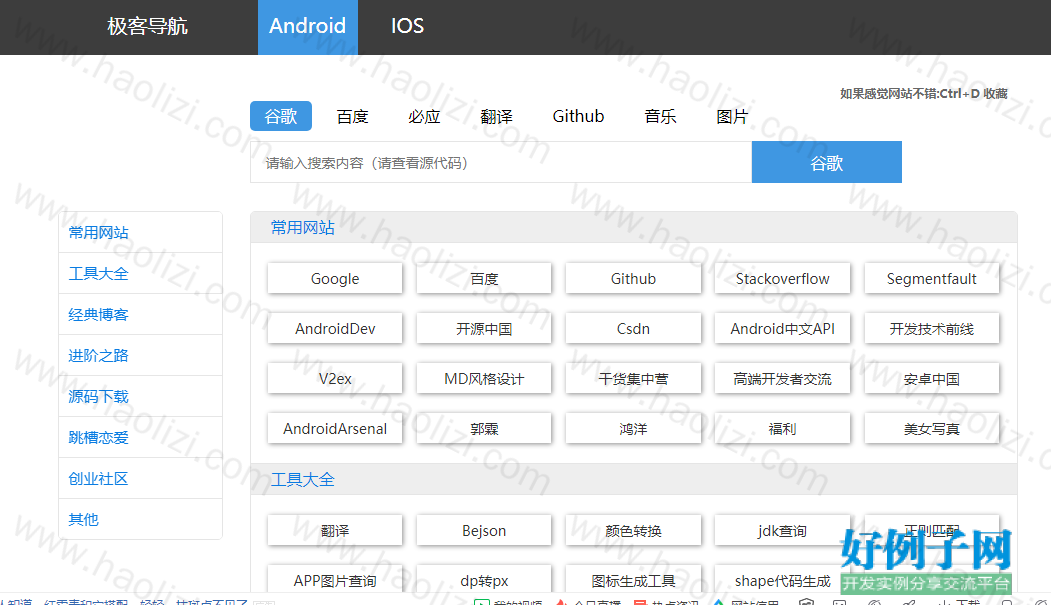This screenshot has width=1051, height=605.
Task: Open the shape代码生成 tool button
Action: click(x=782, y=580)
